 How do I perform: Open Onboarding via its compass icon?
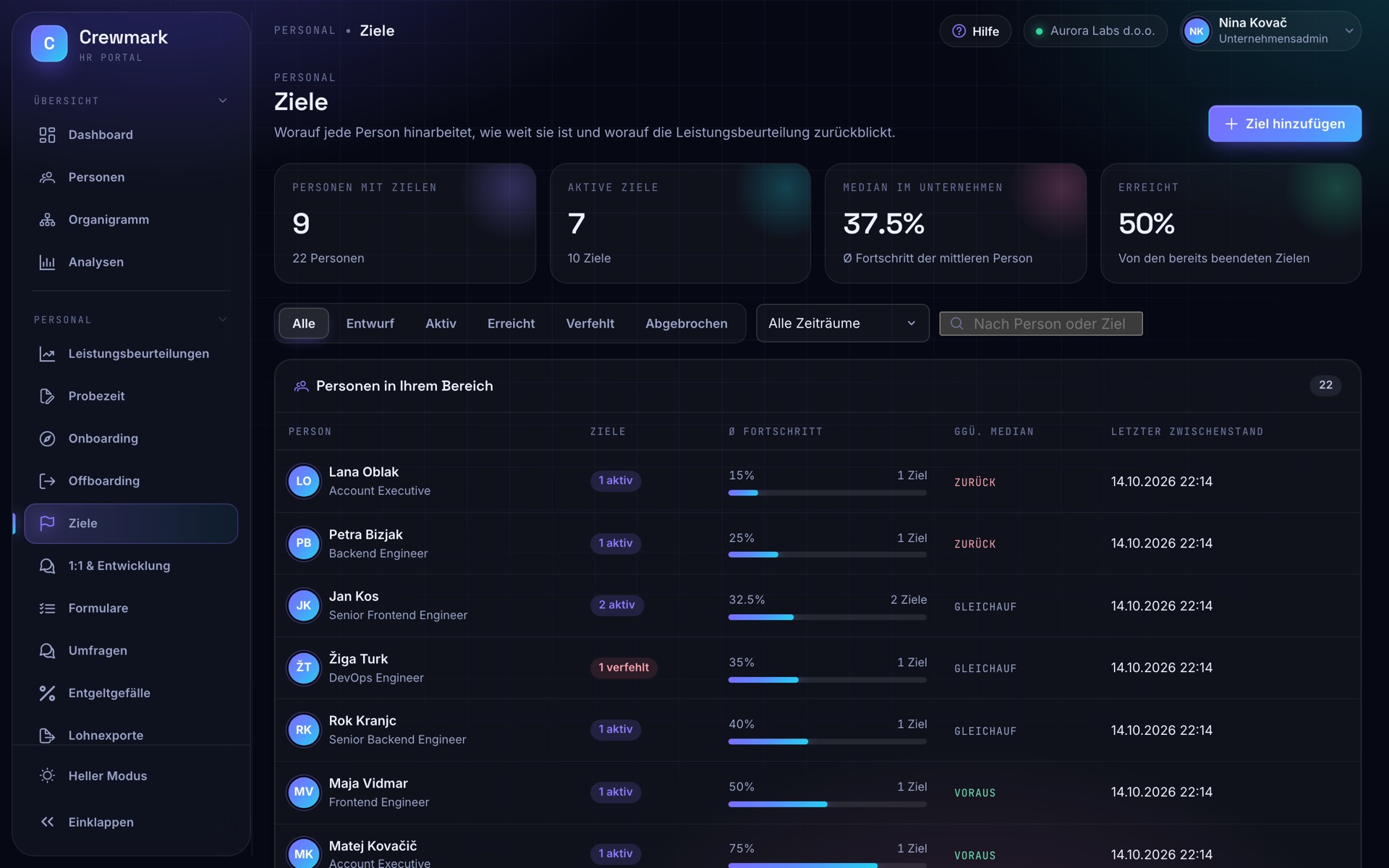[47, 438]
